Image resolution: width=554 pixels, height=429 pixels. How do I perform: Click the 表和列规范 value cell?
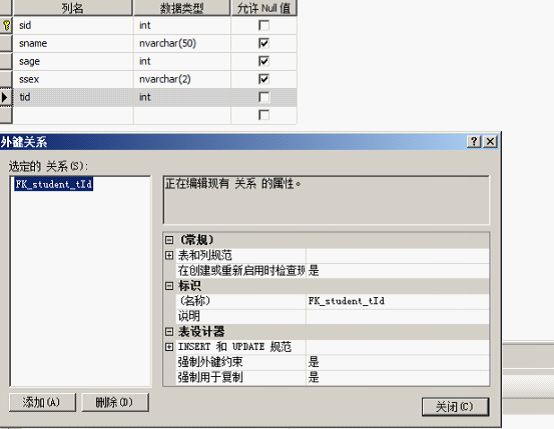click(397, 255)
